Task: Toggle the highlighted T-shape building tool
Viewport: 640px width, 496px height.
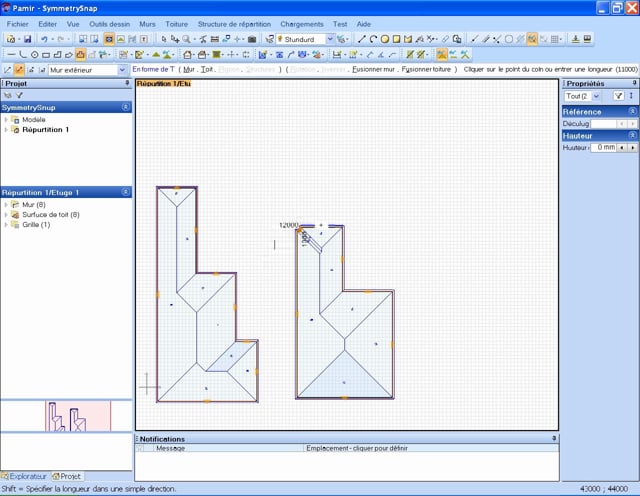Action: click(80, 55)
